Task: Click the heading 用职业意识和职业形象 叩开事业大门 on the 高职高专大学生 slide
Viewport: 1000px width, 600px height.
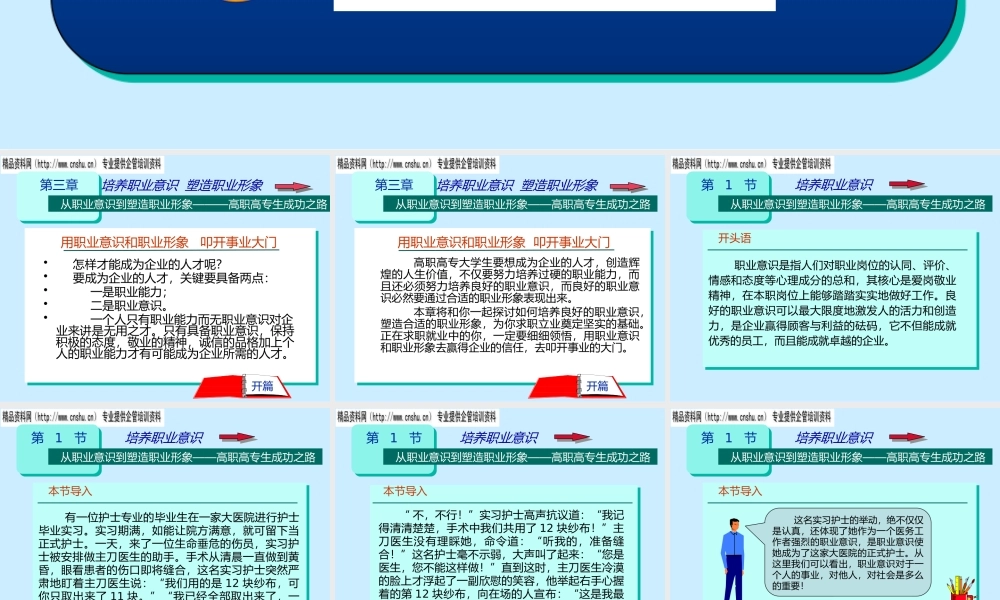Action: [x=504, y=242]
